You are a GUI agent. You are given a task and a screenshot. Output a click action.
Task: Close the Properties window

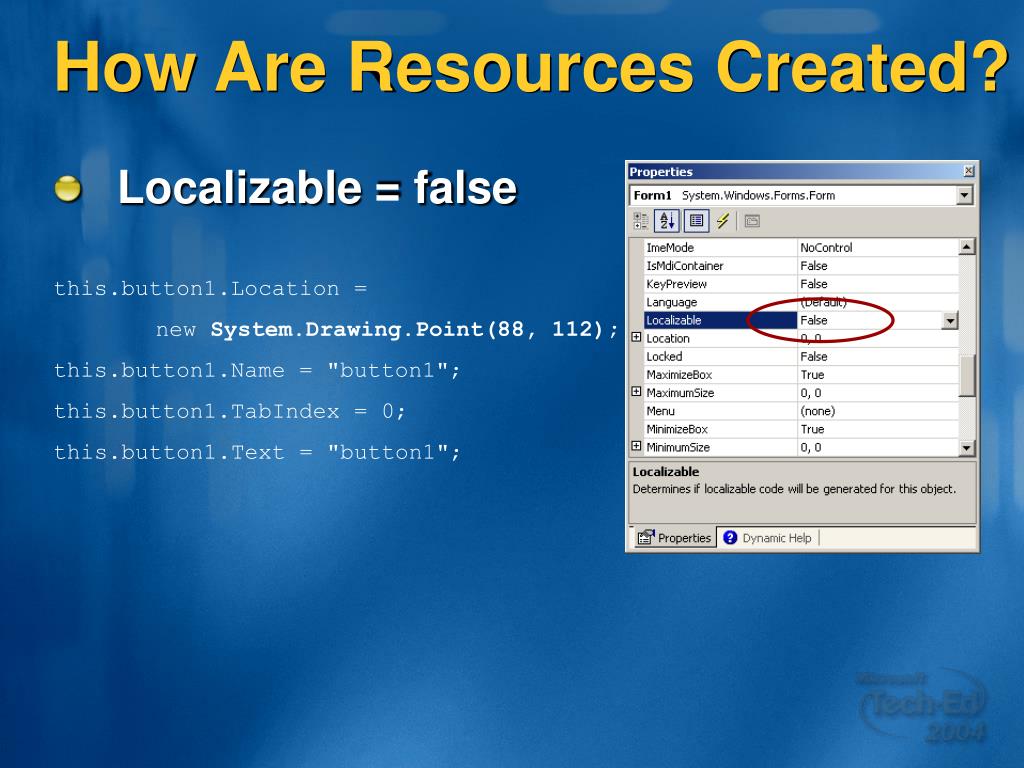pos(968,171)
